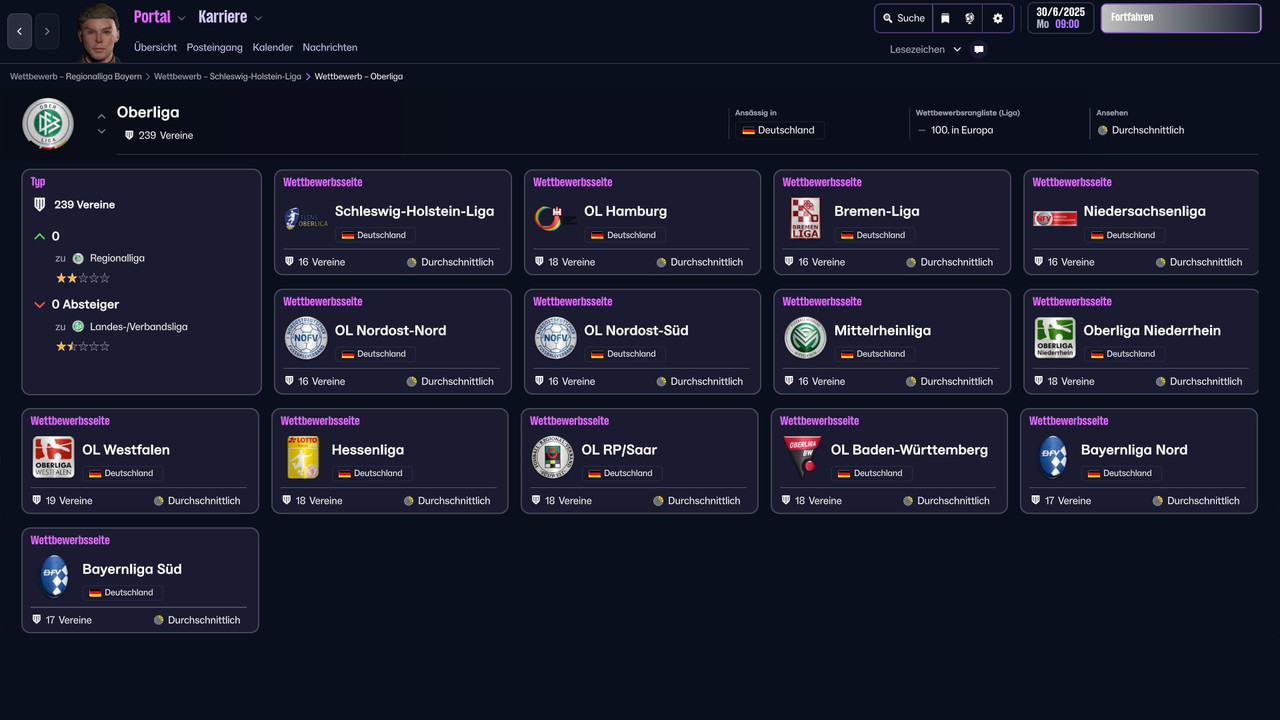Switch to the Posteingang tab
This screenshot has height=720, width=1280.
coord(214,47)
